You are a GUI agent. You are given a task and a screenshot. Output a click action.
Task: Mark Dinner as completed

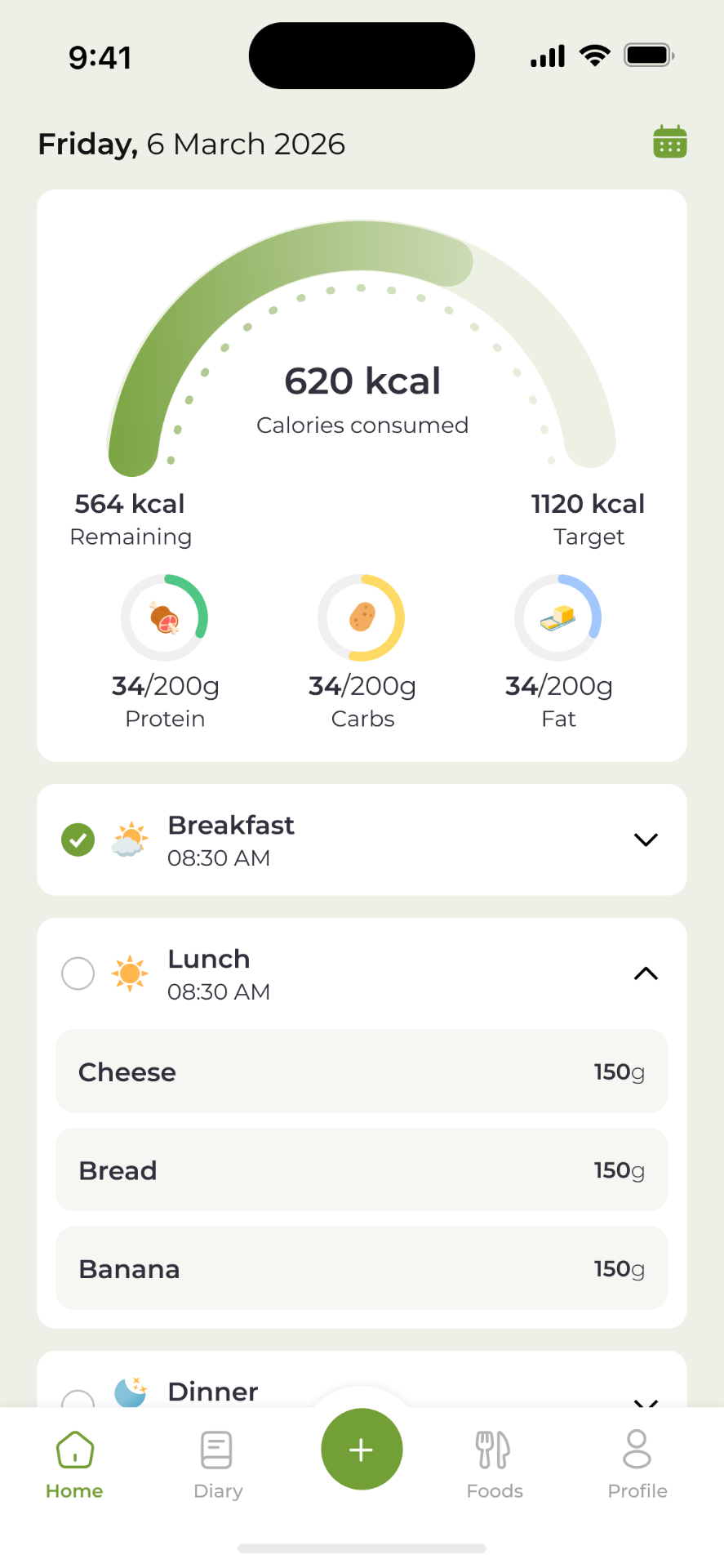[78, 1398]
